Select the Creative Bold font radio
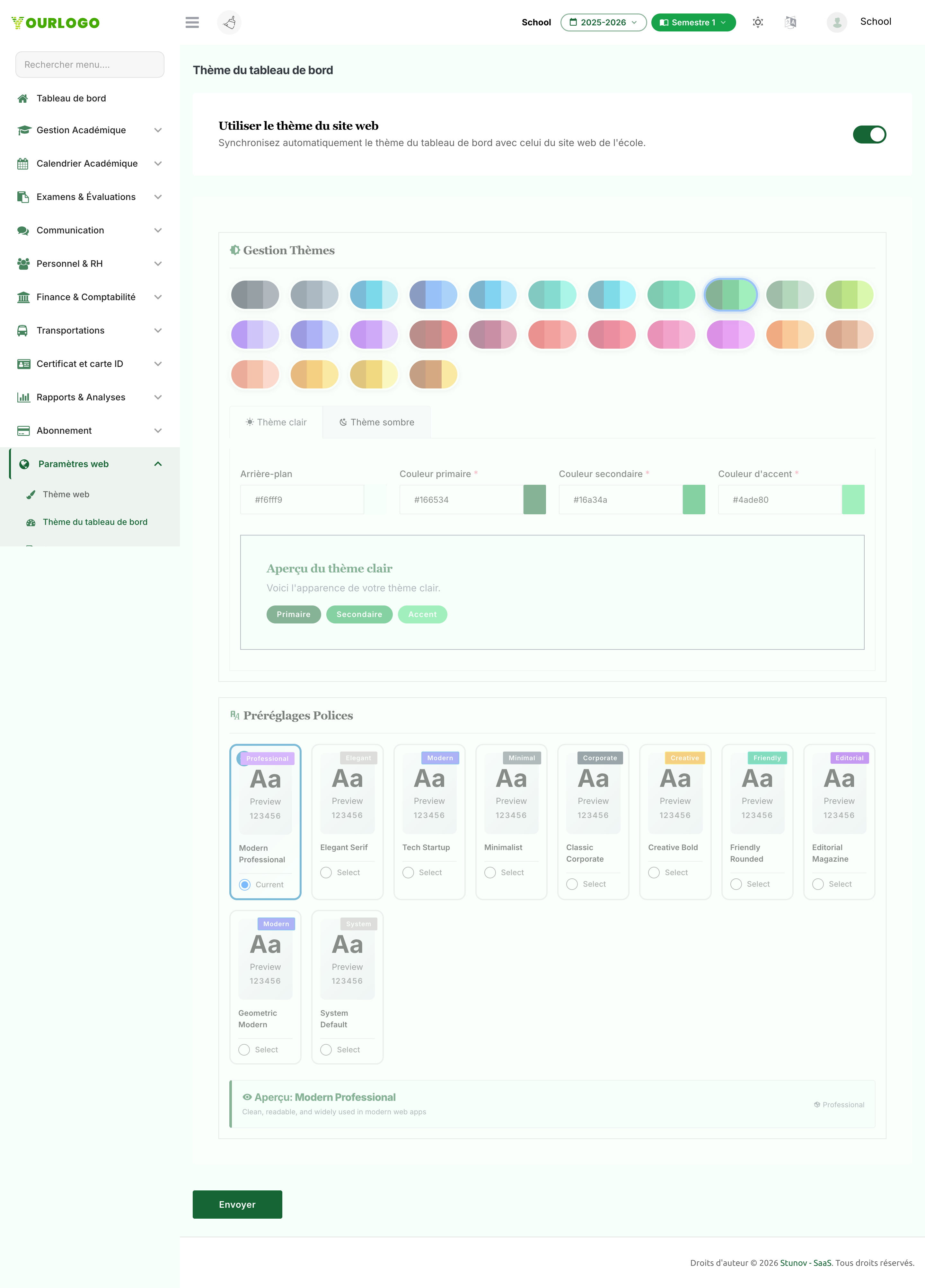The height and width of the screenshot is (1288, 925). 654,872
